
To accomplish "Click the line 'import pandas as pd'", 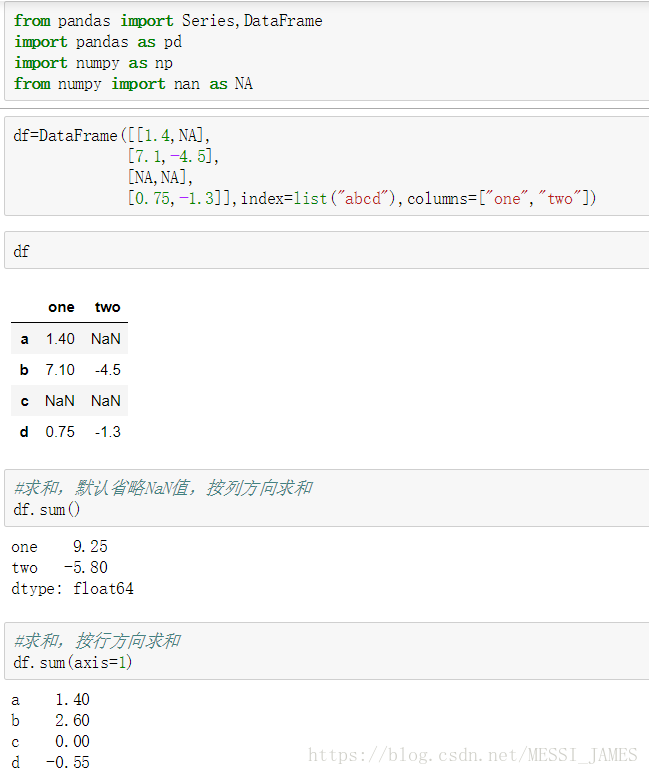I will click(98, 42).
